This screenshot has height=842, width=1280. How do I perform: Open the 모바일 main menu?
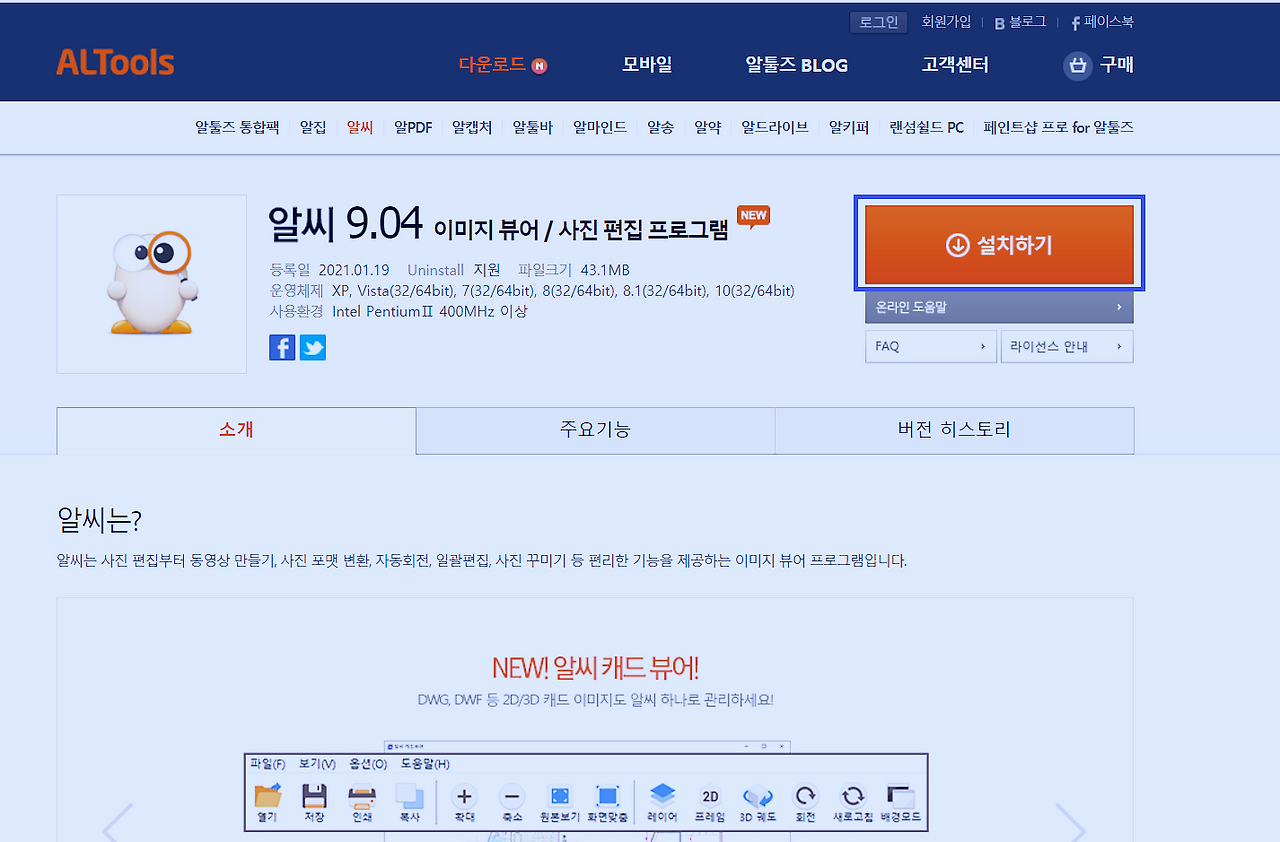tap(647, 65)
